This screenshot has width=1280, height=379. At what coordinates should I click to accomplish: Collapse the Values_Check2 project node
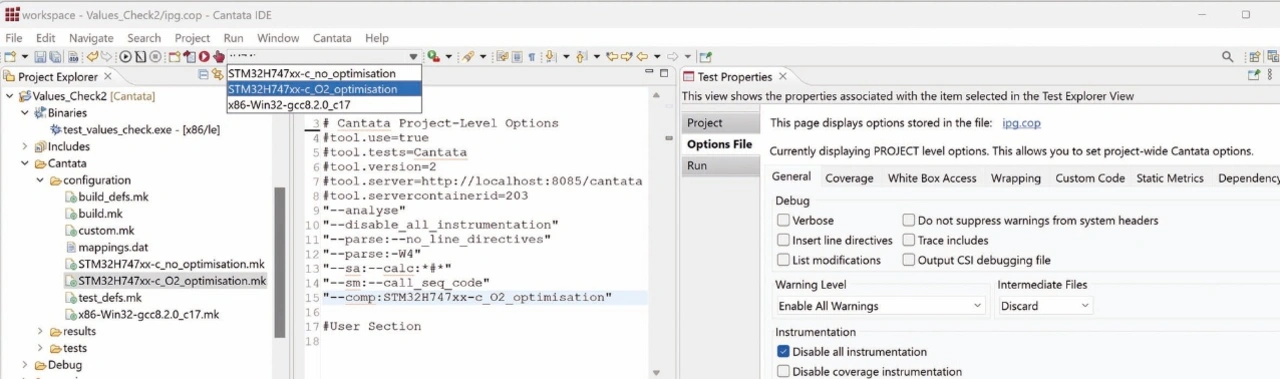(x=9, y=96)
